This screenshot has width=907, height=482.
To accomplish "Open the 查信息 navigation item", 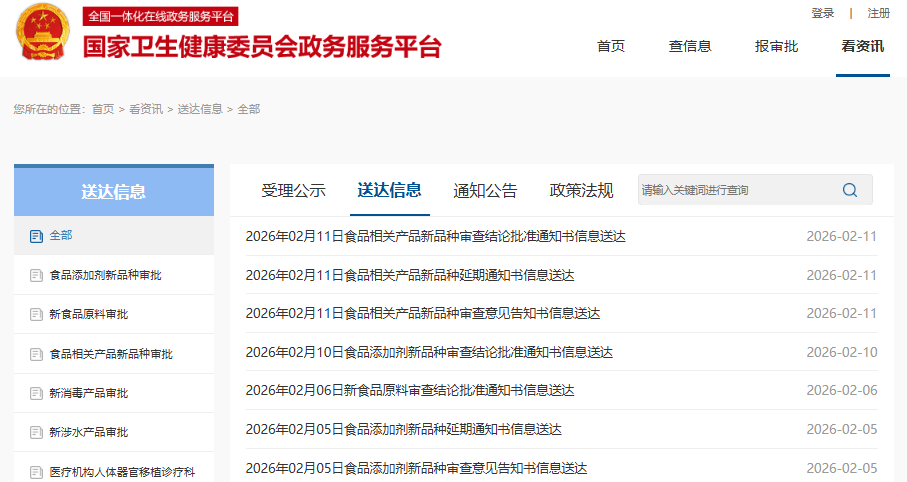I will pyautogui.click(x=690, y=46).
